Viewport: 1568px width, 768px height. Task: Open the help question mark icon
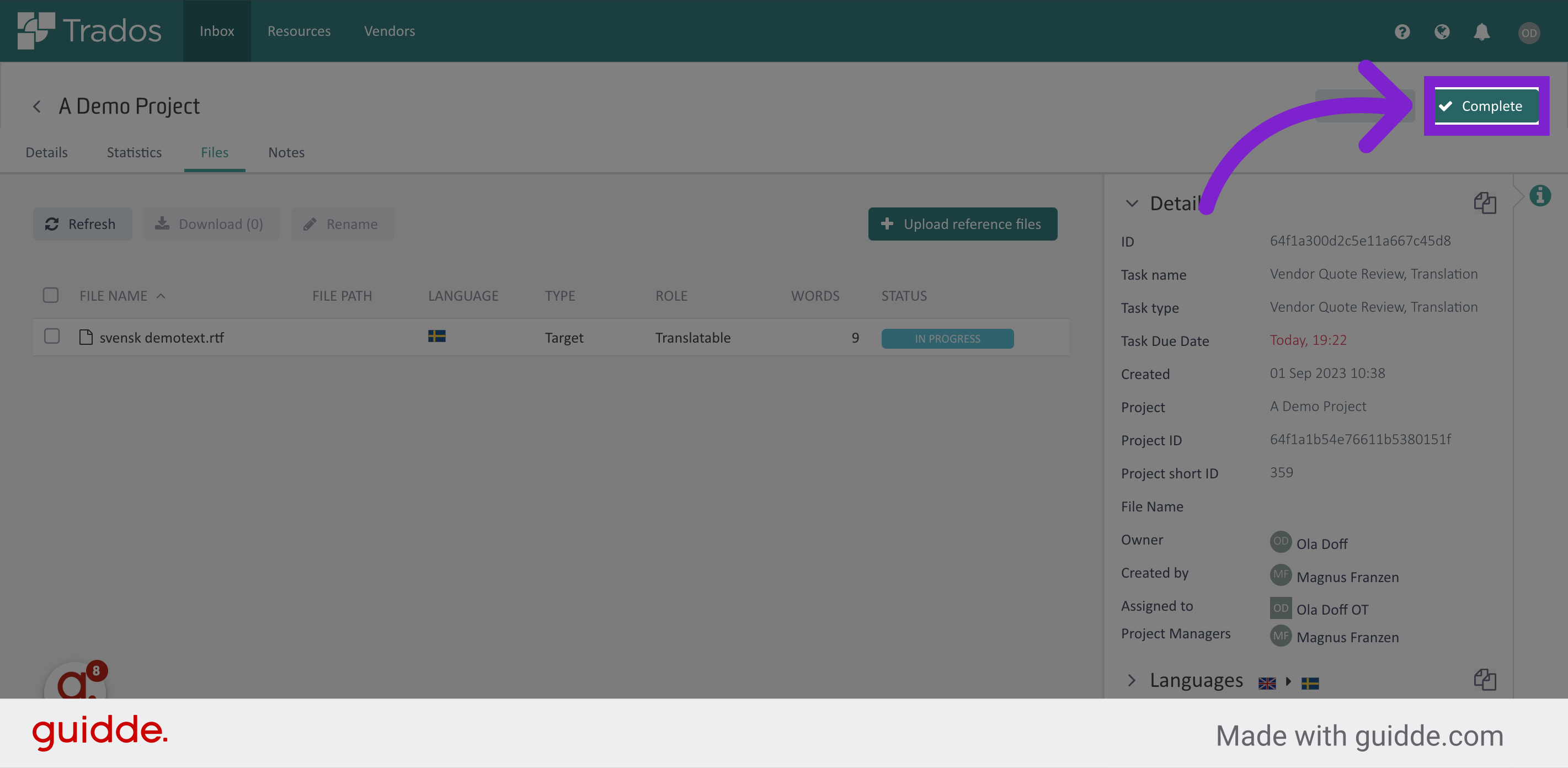1402,31
